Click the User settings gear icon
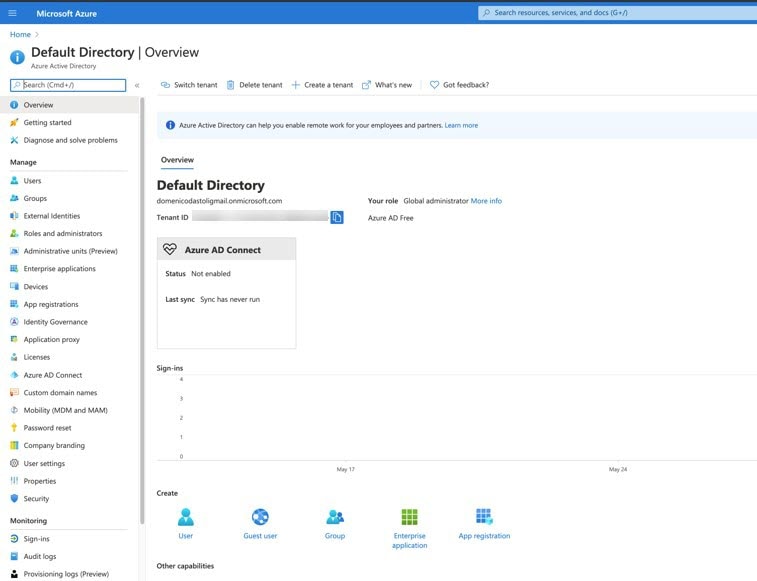The width and height of the screenshot is (757, 581). pos(14,463)
